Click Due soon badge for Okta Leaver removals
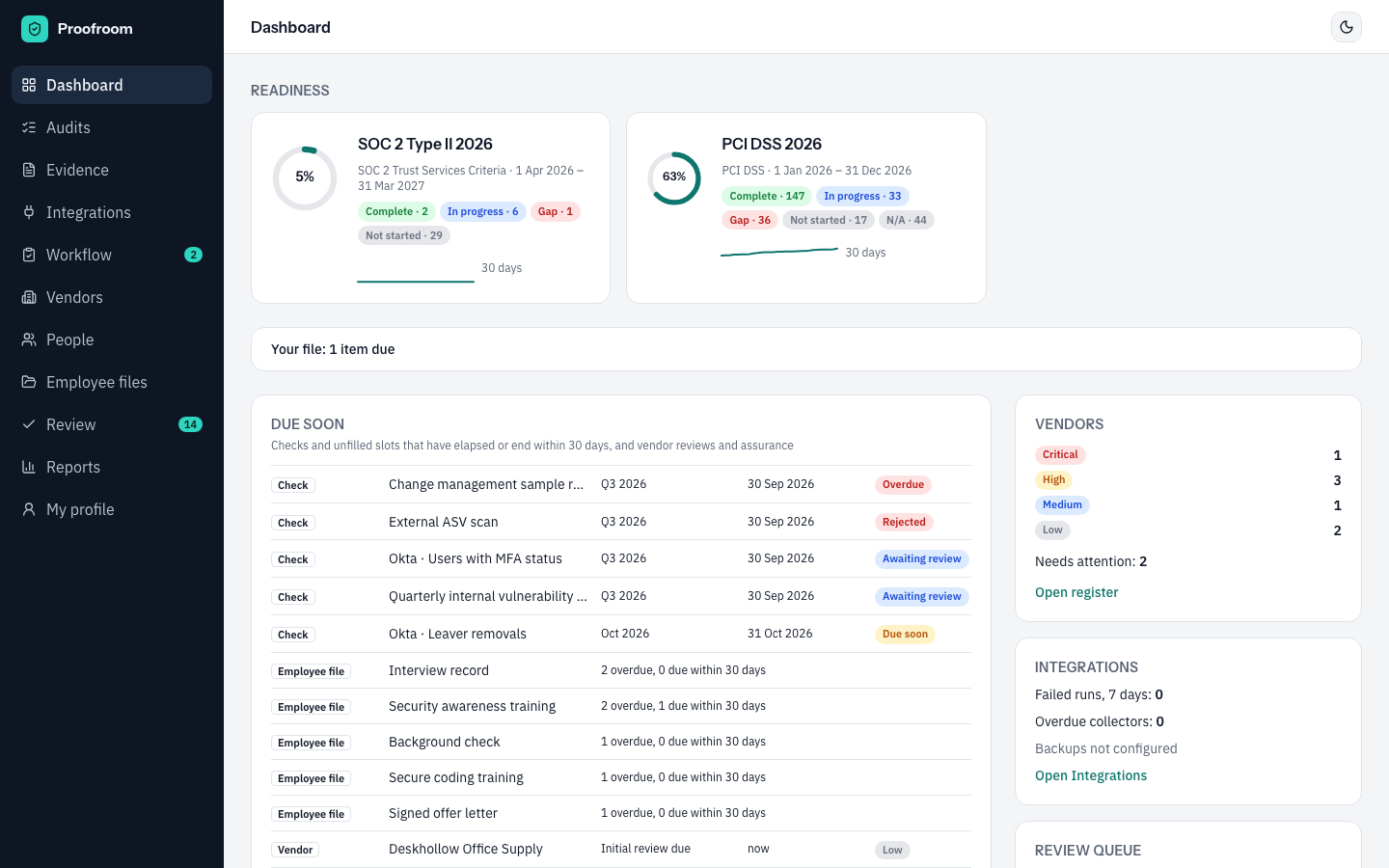Image resolution: width=1389 pixels, height=868 pixels. 905,634
